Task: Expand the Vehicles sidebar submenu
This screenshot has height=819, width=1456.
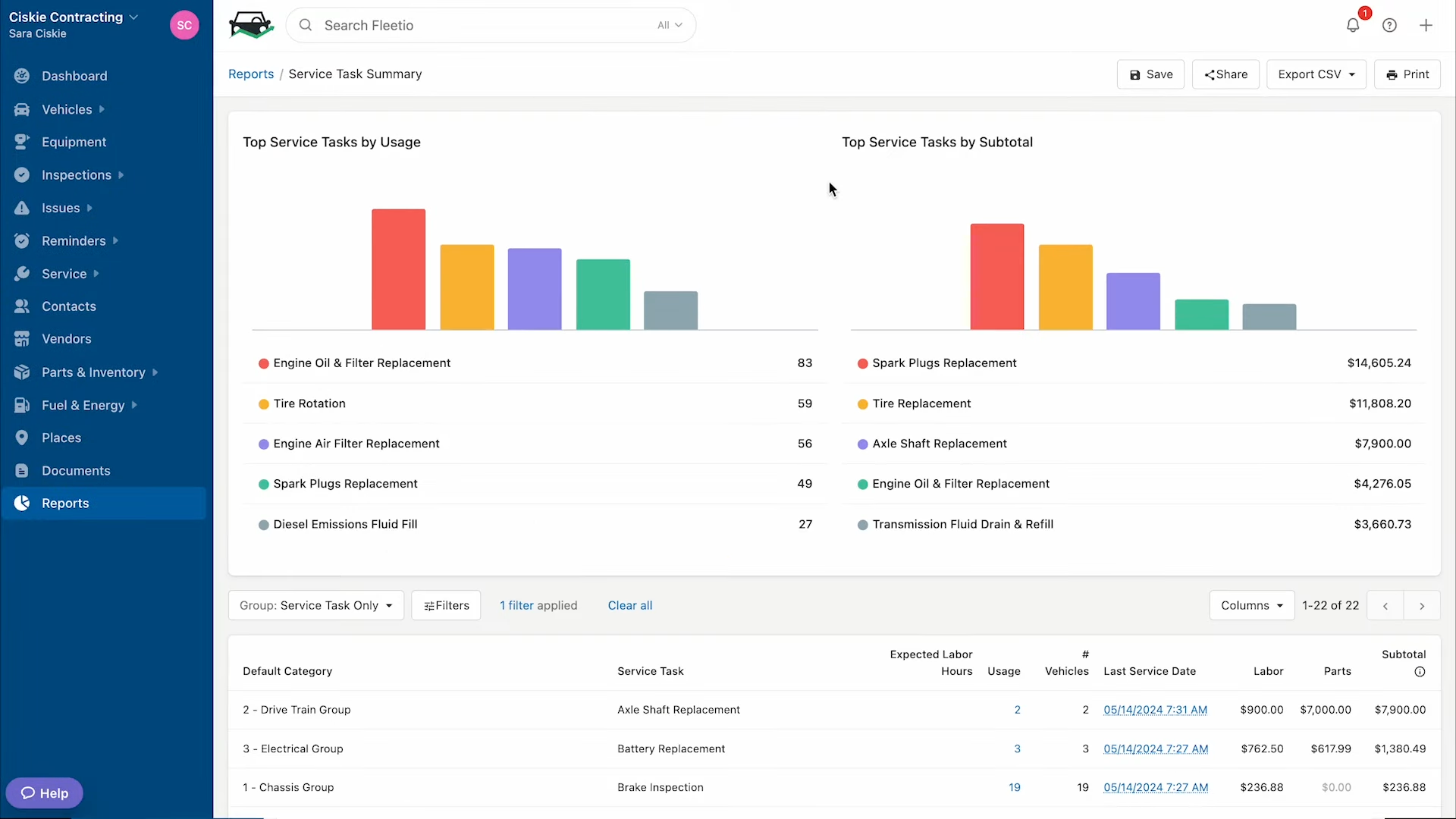Action: [x=102, y=109]
